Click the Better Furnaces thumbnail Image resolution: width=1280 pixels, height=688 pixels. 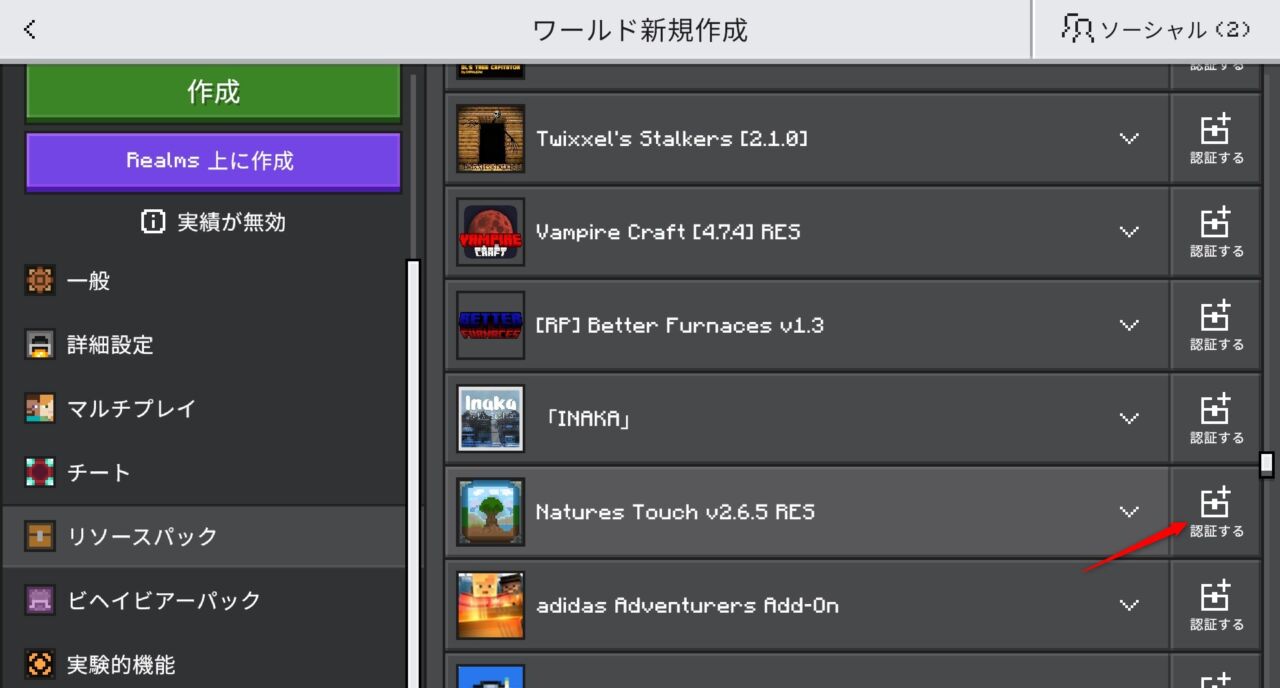[491, 325]
